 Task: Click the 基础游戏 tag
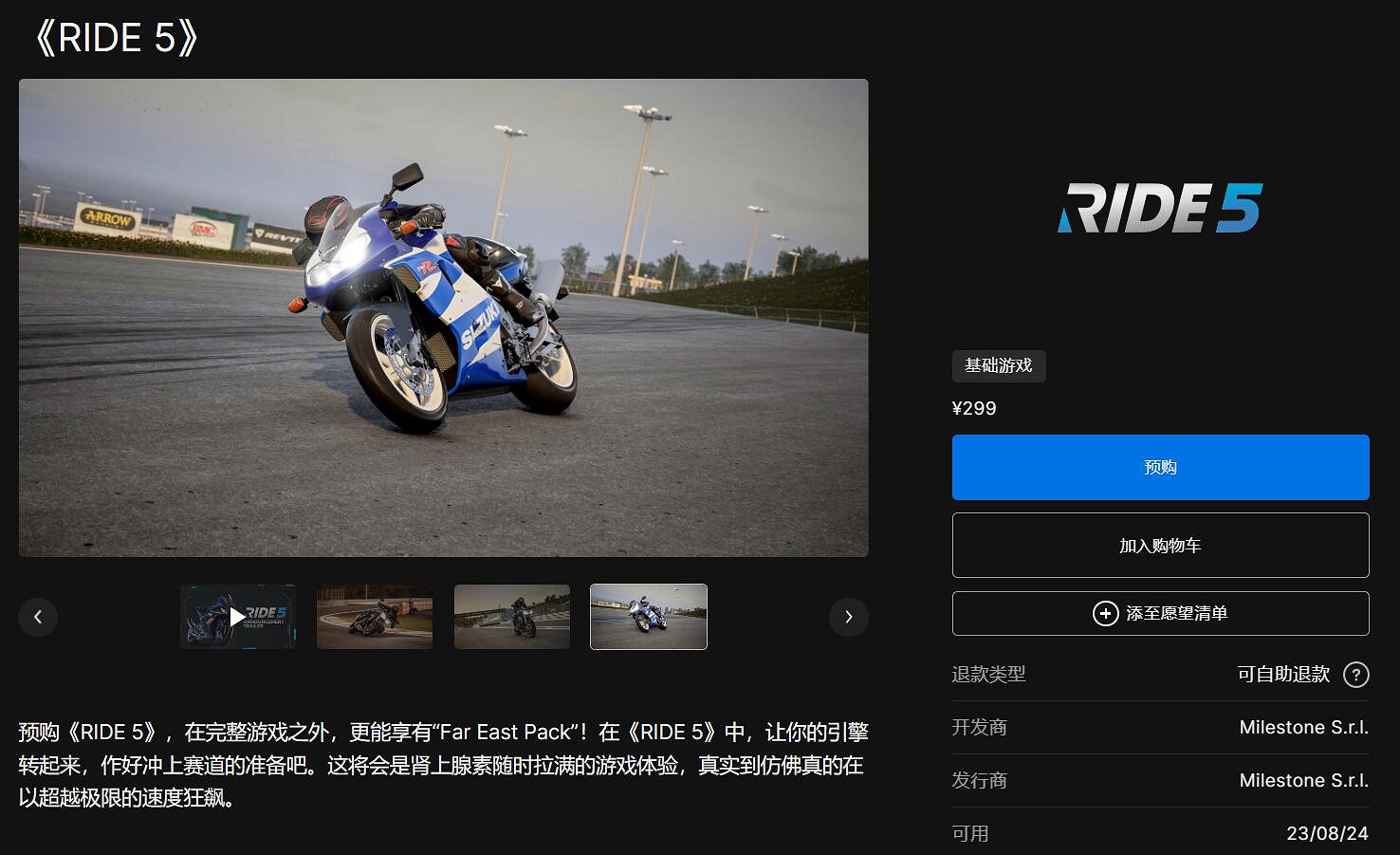(999, 366)
